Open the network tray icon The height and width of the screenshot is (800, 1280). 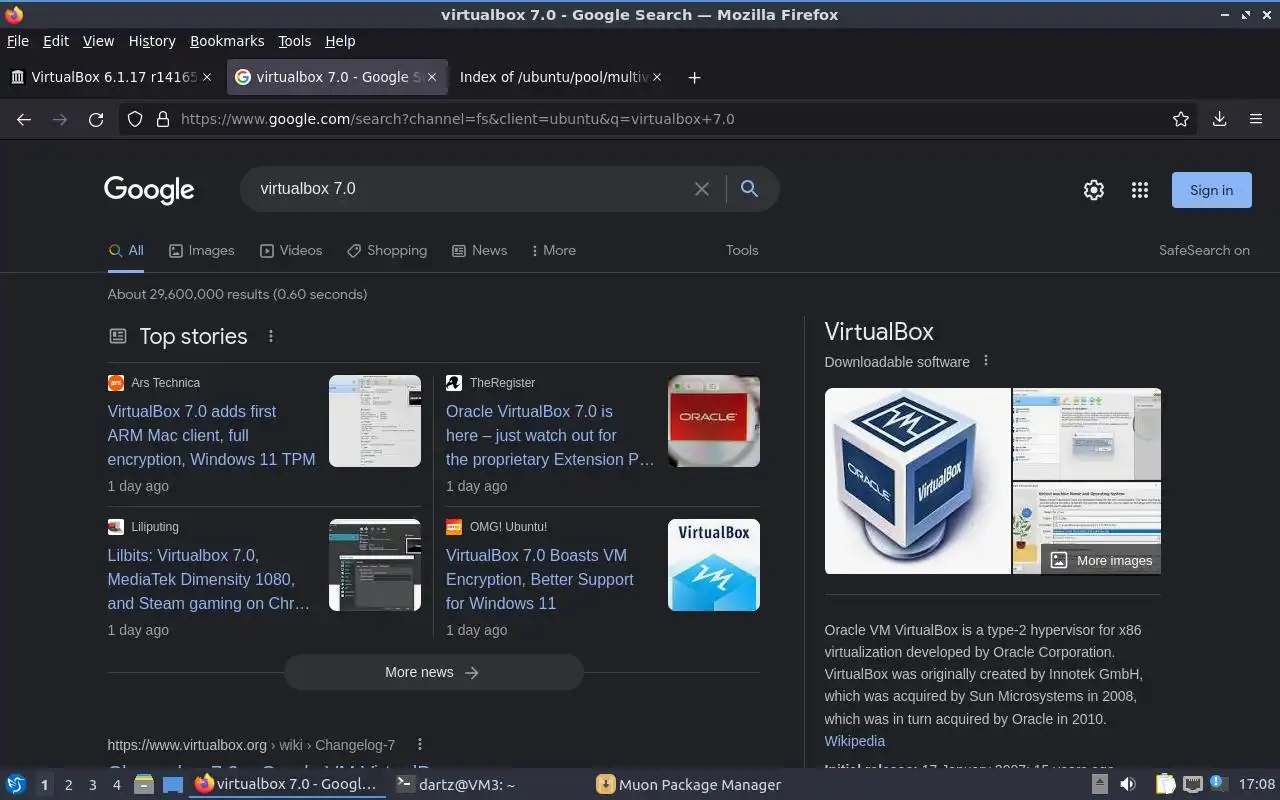1192,784
